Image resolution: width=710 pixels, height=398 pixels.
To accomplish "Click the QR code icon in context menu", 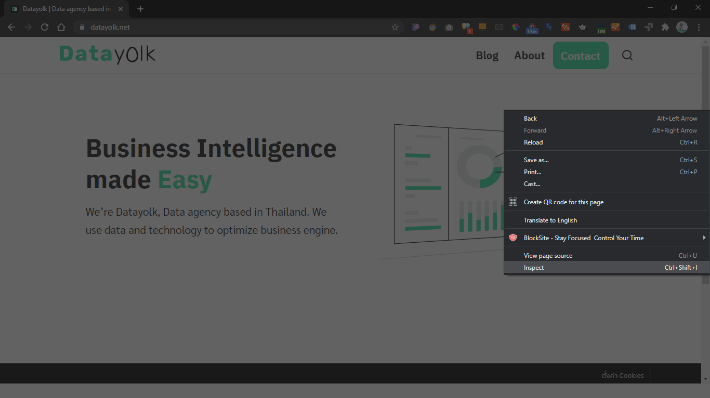I will click(513, 202).
